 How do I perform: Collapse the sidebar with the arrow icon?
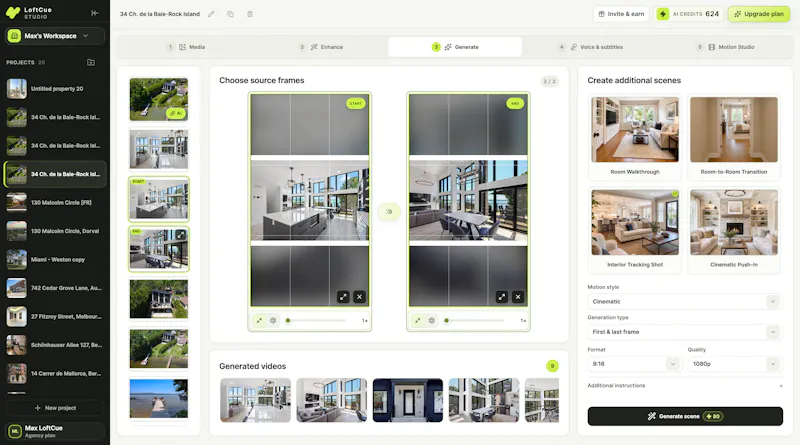pyautogui.click(x=94, y=13)
